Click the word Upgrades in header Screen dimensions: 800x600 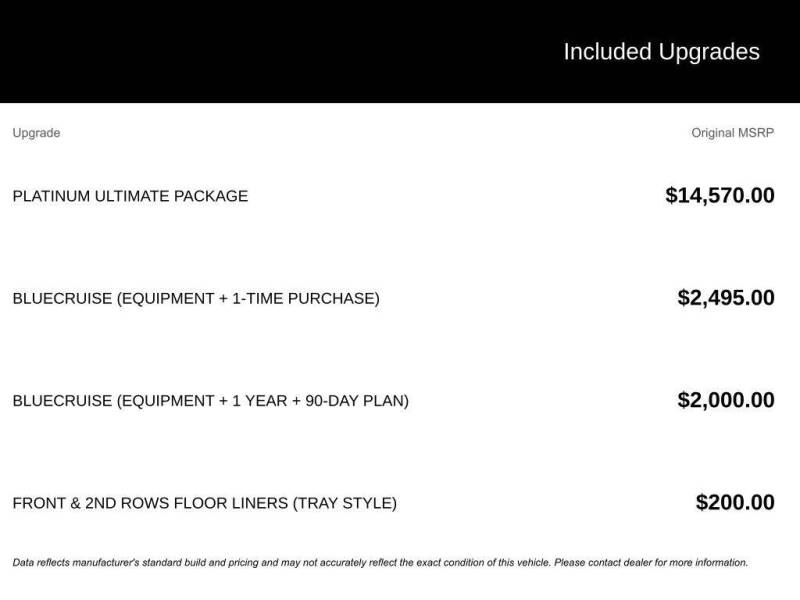click(x=709, y=52)
